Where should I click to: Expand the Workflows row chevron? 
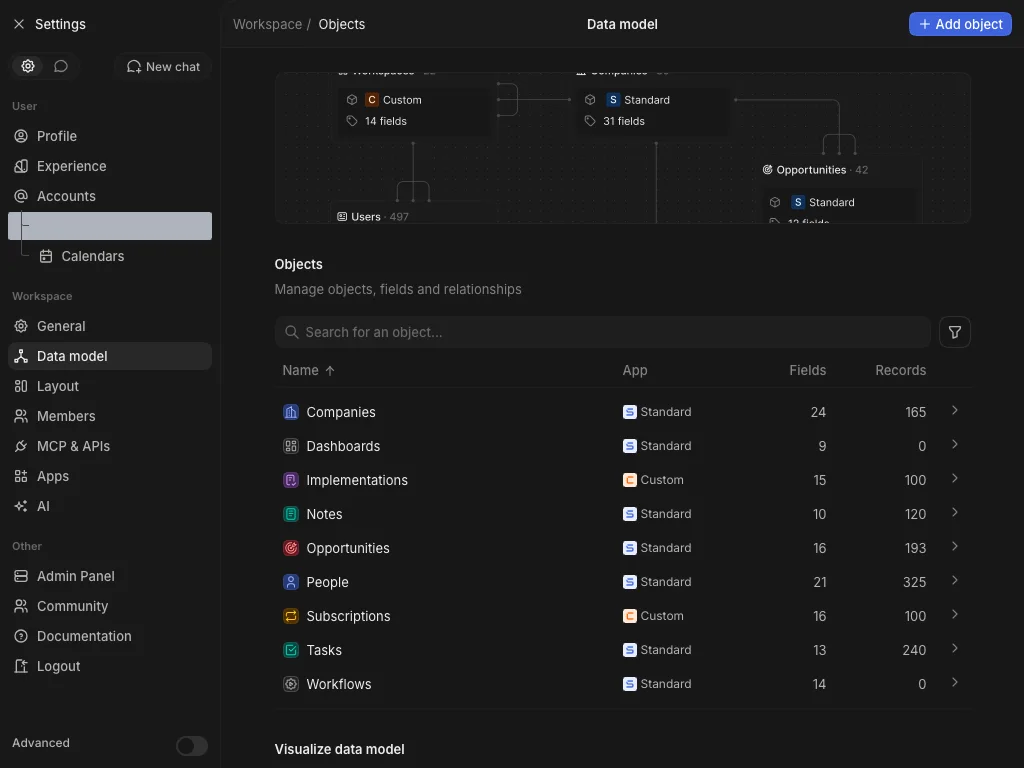(x=955, y=682)
